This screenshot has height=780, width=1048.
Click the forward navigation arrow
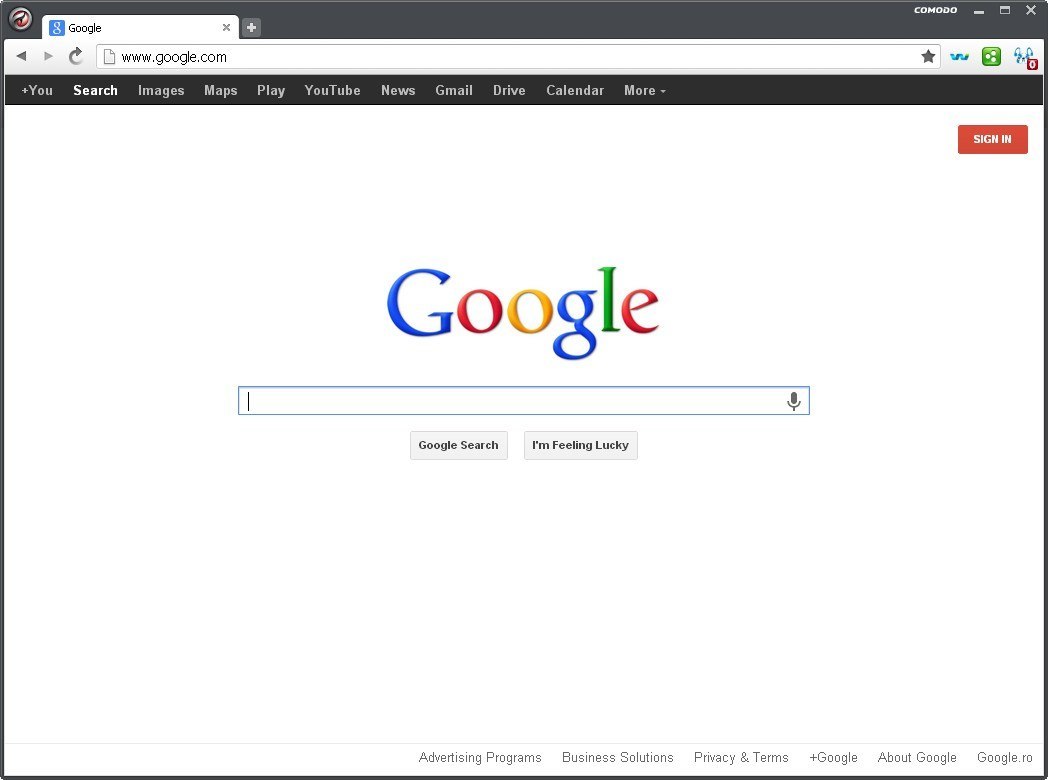pyautogui.click(x=47, y=56)
